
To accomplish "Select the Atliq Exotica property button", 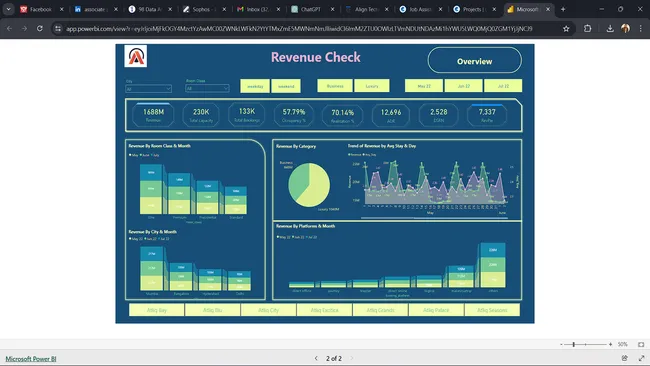I will tap(325, 310).
